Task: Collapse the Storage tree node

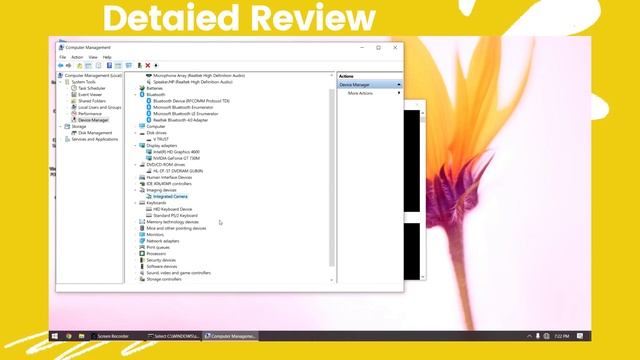Action: [61, 127]
